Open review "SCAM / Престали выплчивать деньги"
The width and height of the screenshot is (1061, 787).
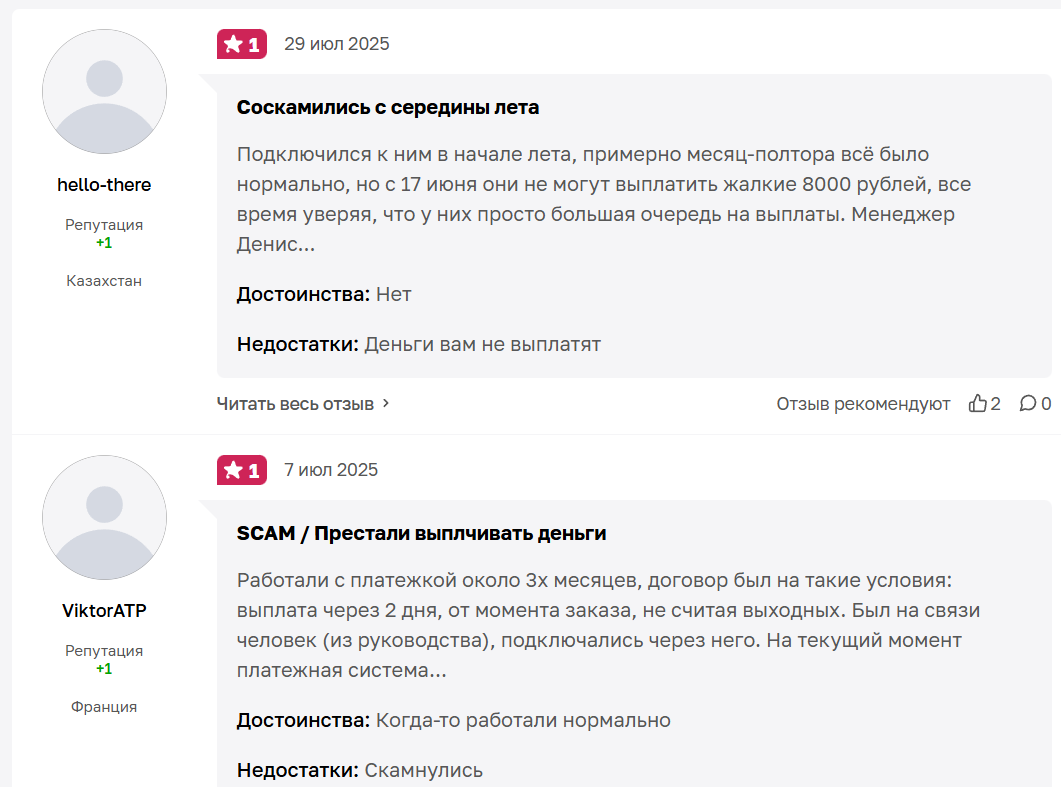421,534
